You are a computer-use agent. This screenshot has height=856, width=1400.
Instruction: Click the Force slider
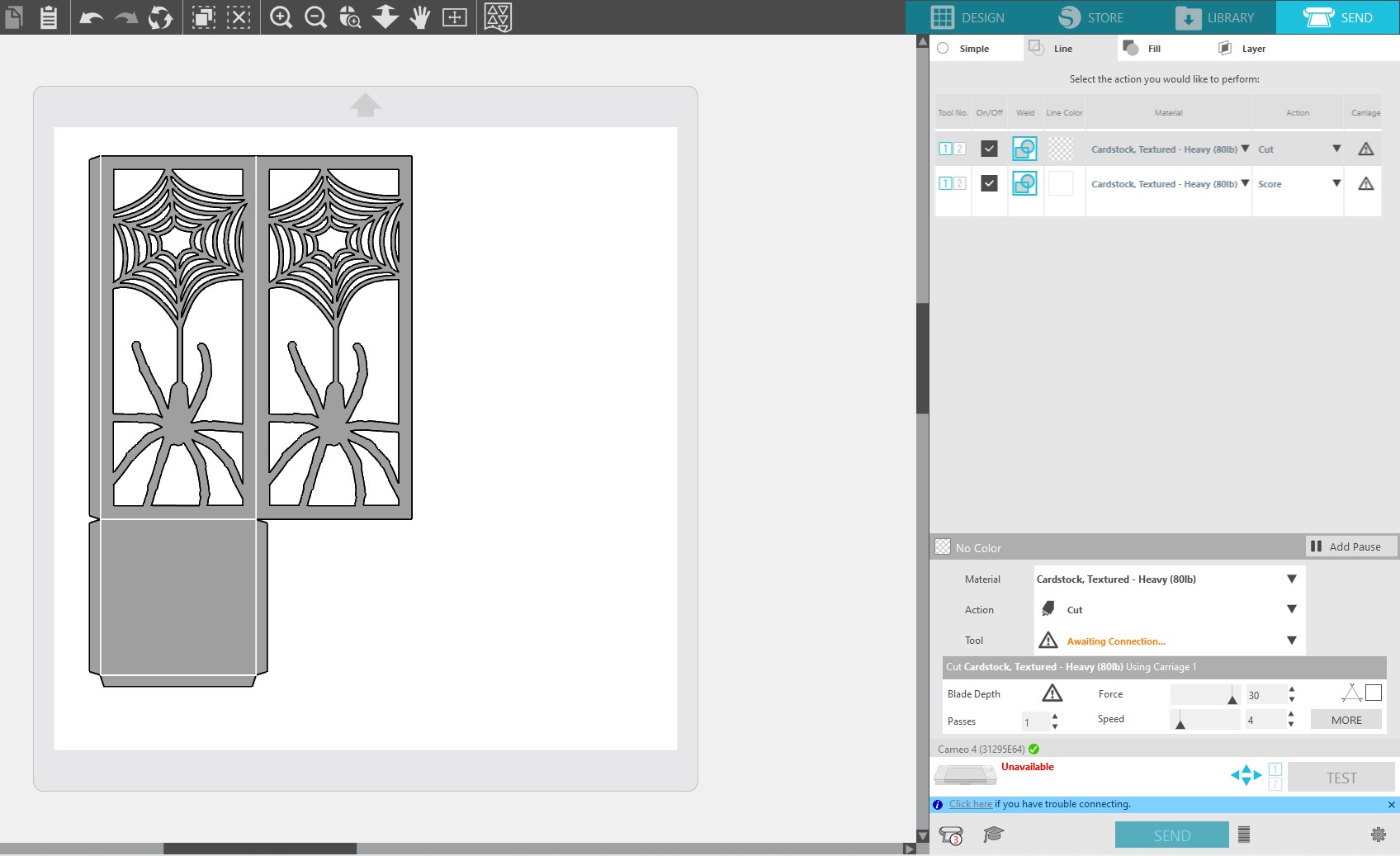[x=1205, y=695]
